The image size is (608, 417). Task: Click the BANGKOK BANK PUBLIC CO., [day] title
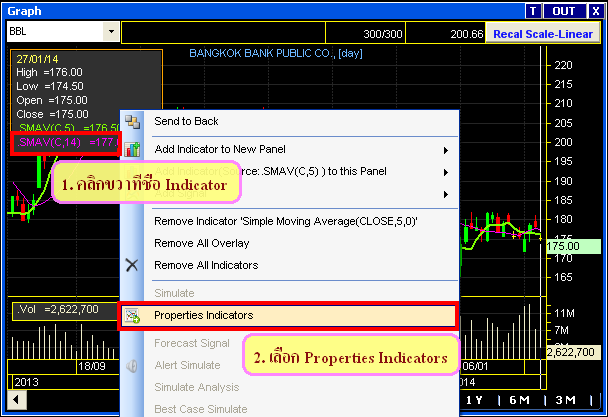(x=276, y=53)
